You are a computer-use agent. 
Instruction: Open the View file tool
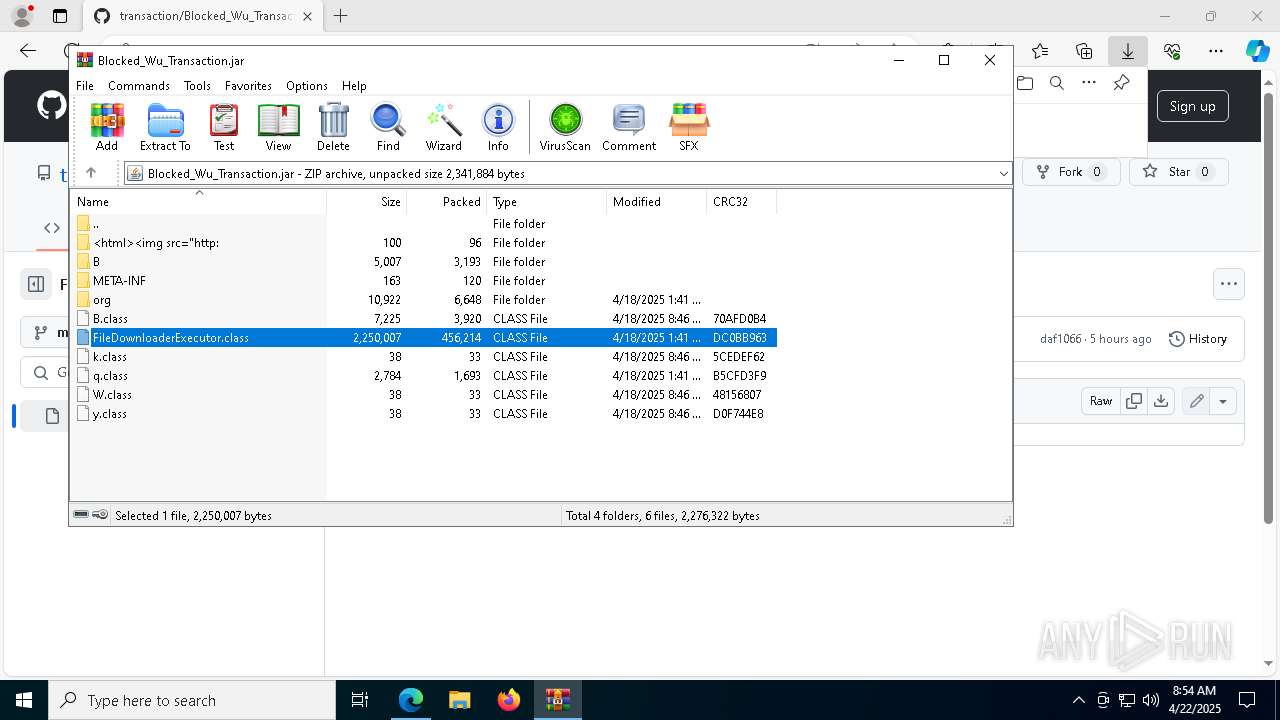278,127
